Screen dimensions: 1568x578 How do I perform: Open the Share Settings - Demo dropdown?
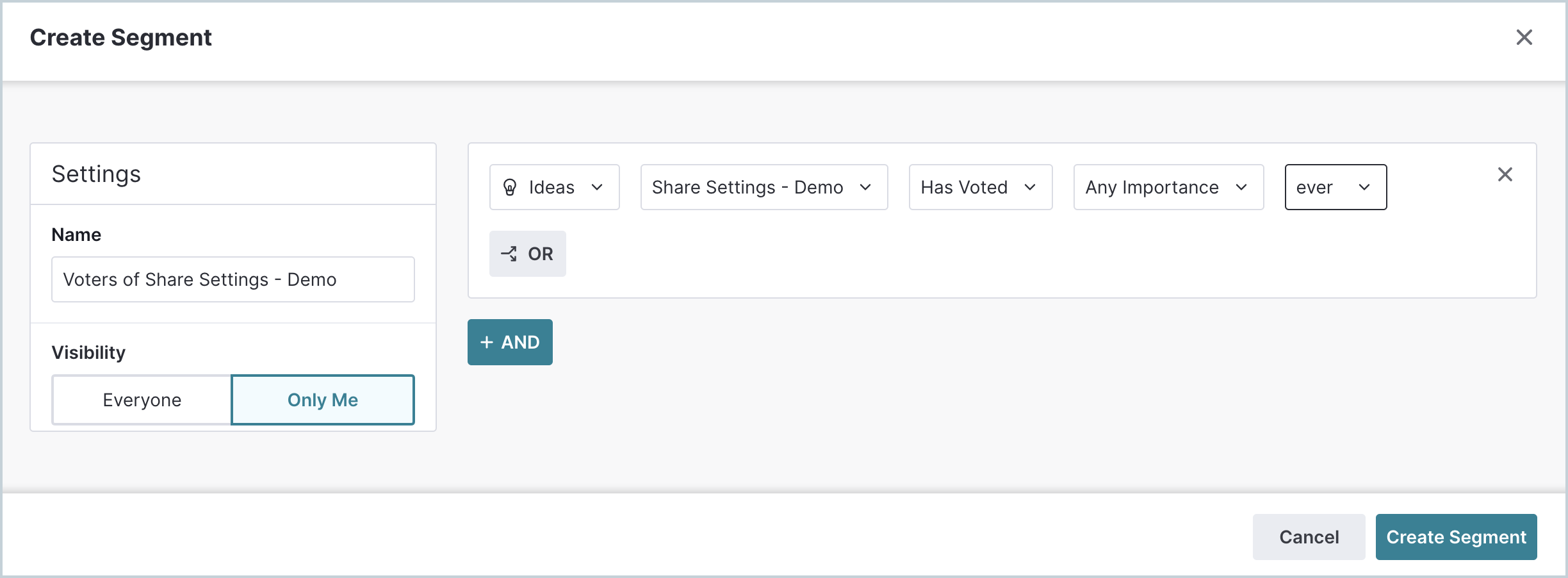[764, 187]
